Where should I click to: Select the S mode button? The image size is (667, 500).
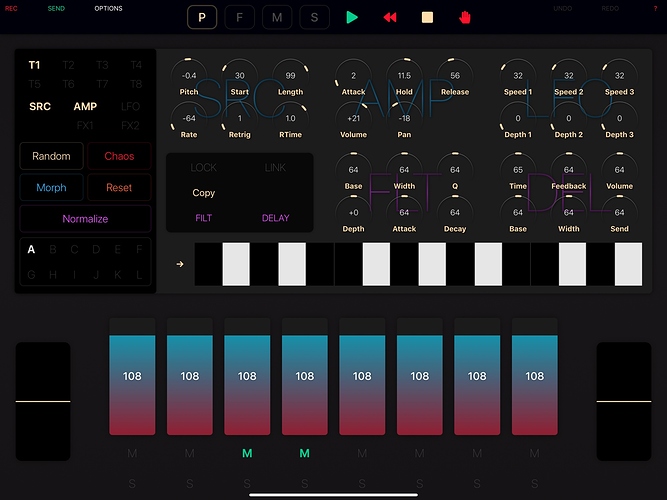coord(314,17)
